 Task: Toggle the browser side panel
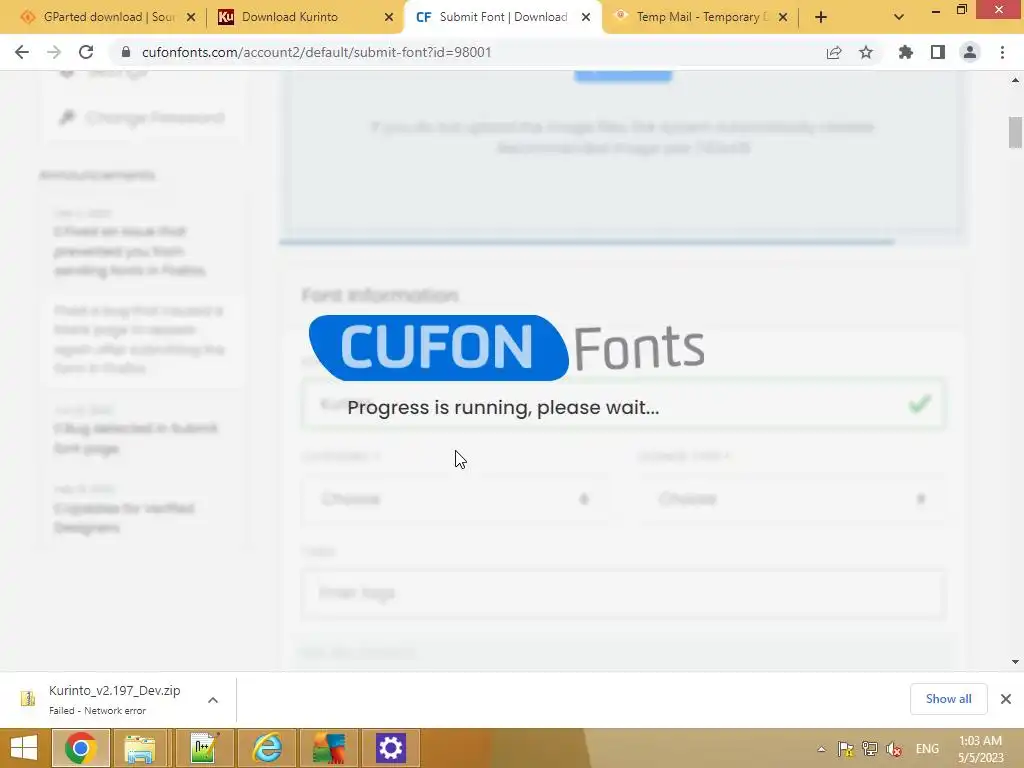tap(938, 52)
